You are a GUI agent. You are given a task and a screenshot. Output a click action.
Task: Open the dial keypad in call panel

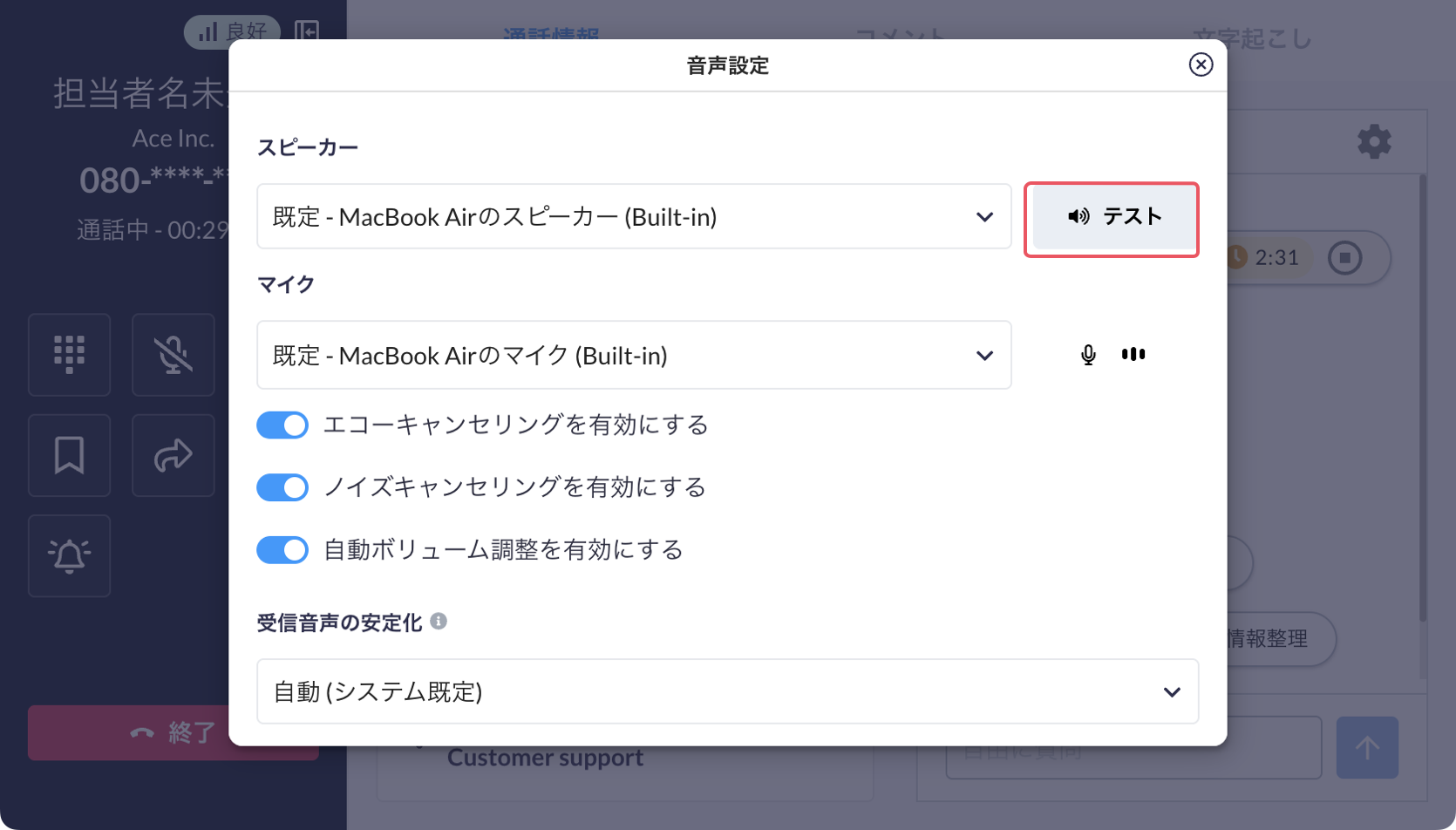(x=70, y=355)
